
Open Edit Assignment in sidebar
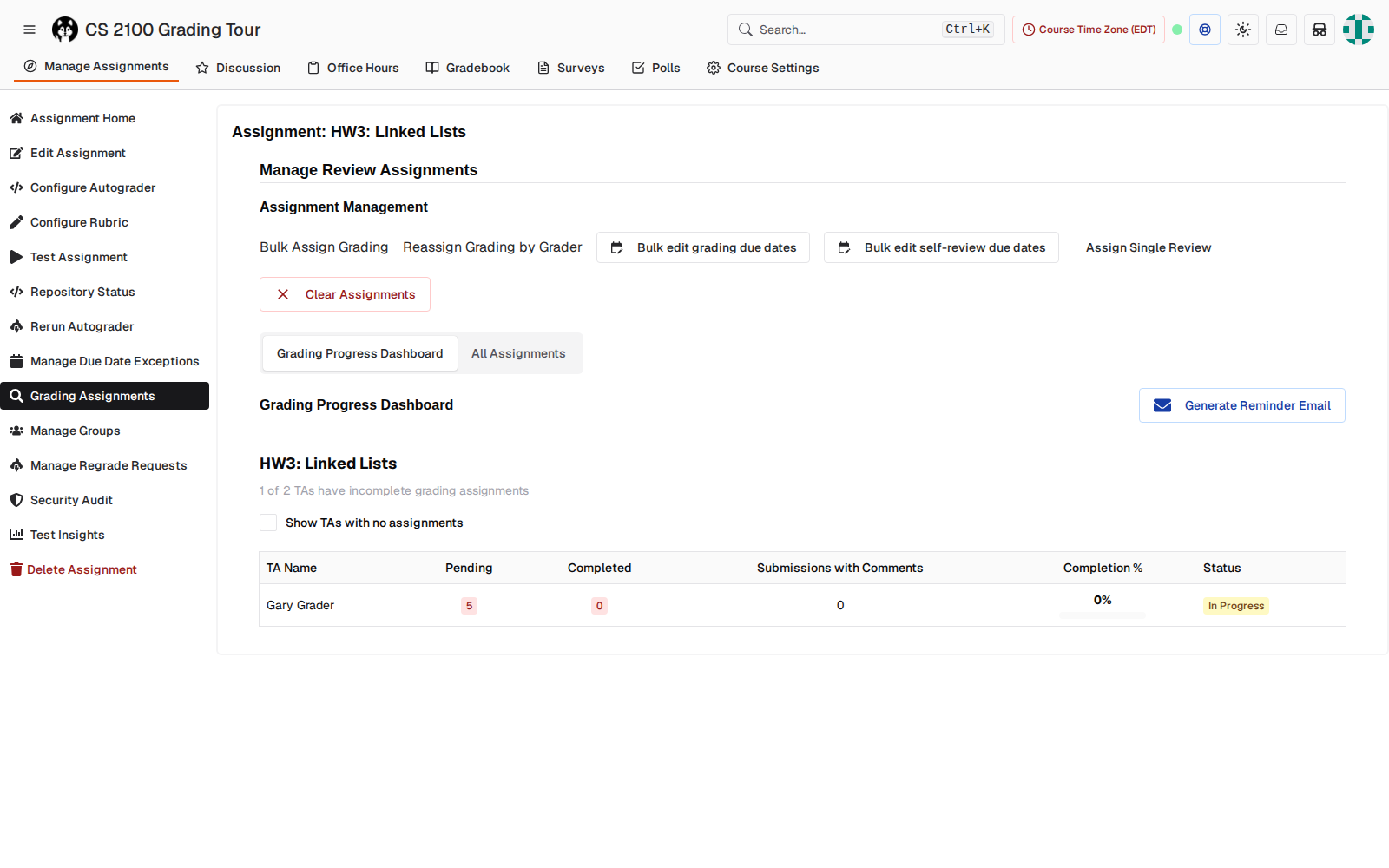coord(104,153)
